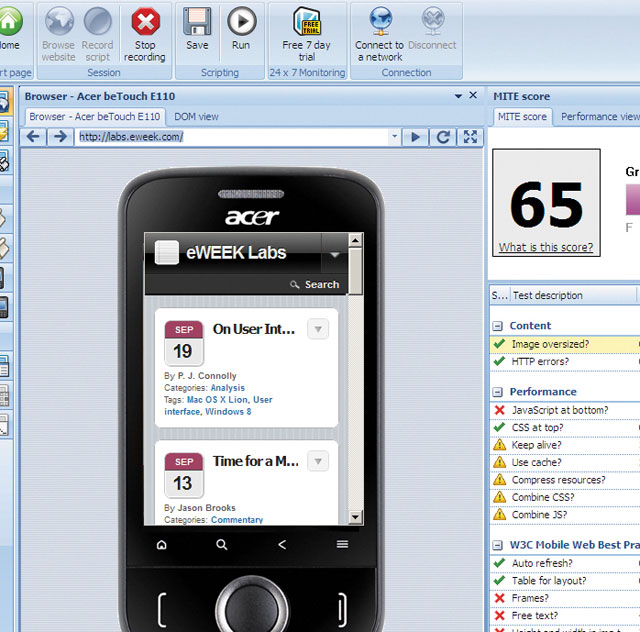The image size is (640, 632).
Task: Click the phone page scrollbar thumb
Action: pos(355,271)
